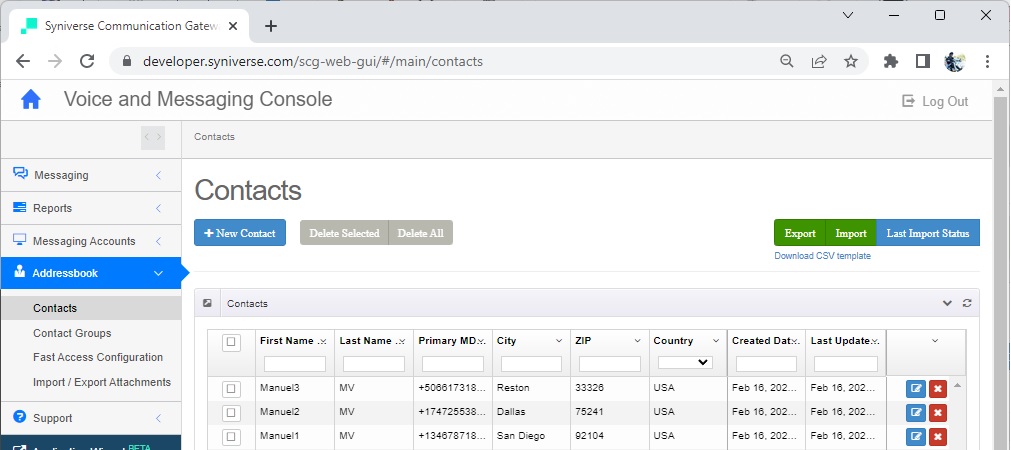Edit the Manuel2 contact

(x=915, y=413)
